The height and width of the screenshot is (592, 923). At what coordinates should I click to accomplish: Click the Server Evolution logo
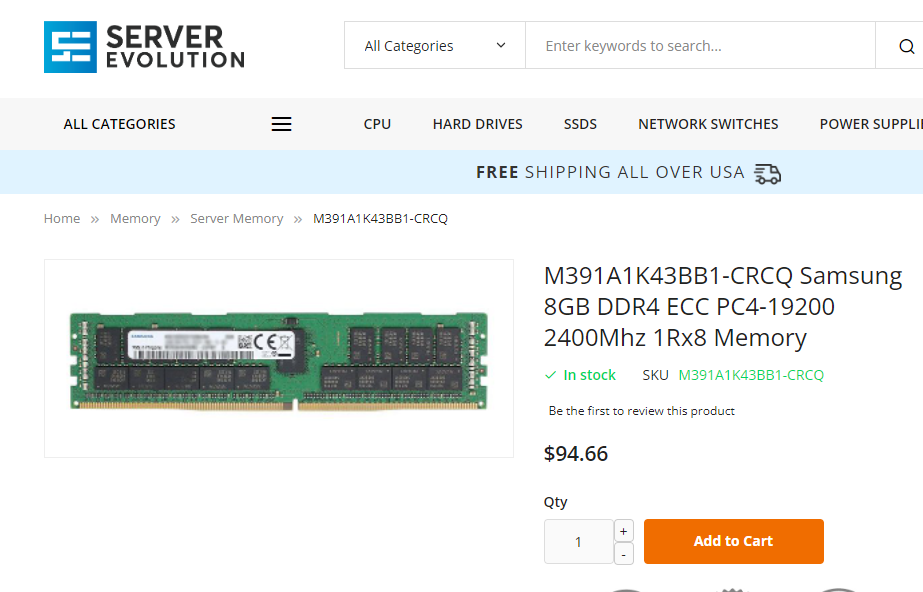click(x=144, y=47)
